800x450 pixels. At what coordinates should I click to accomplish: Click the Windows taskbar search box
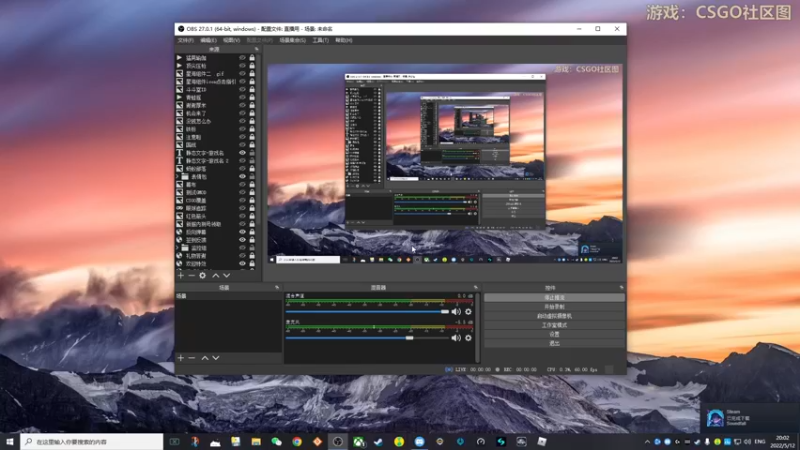(x=92, y=441)
